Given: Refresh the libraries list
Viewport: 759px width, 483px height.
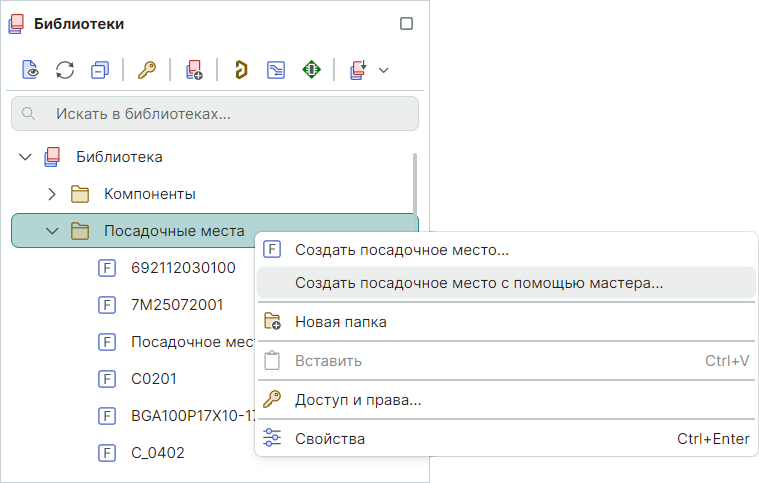Looking at the screenshot, I should [x=65, y=70].
